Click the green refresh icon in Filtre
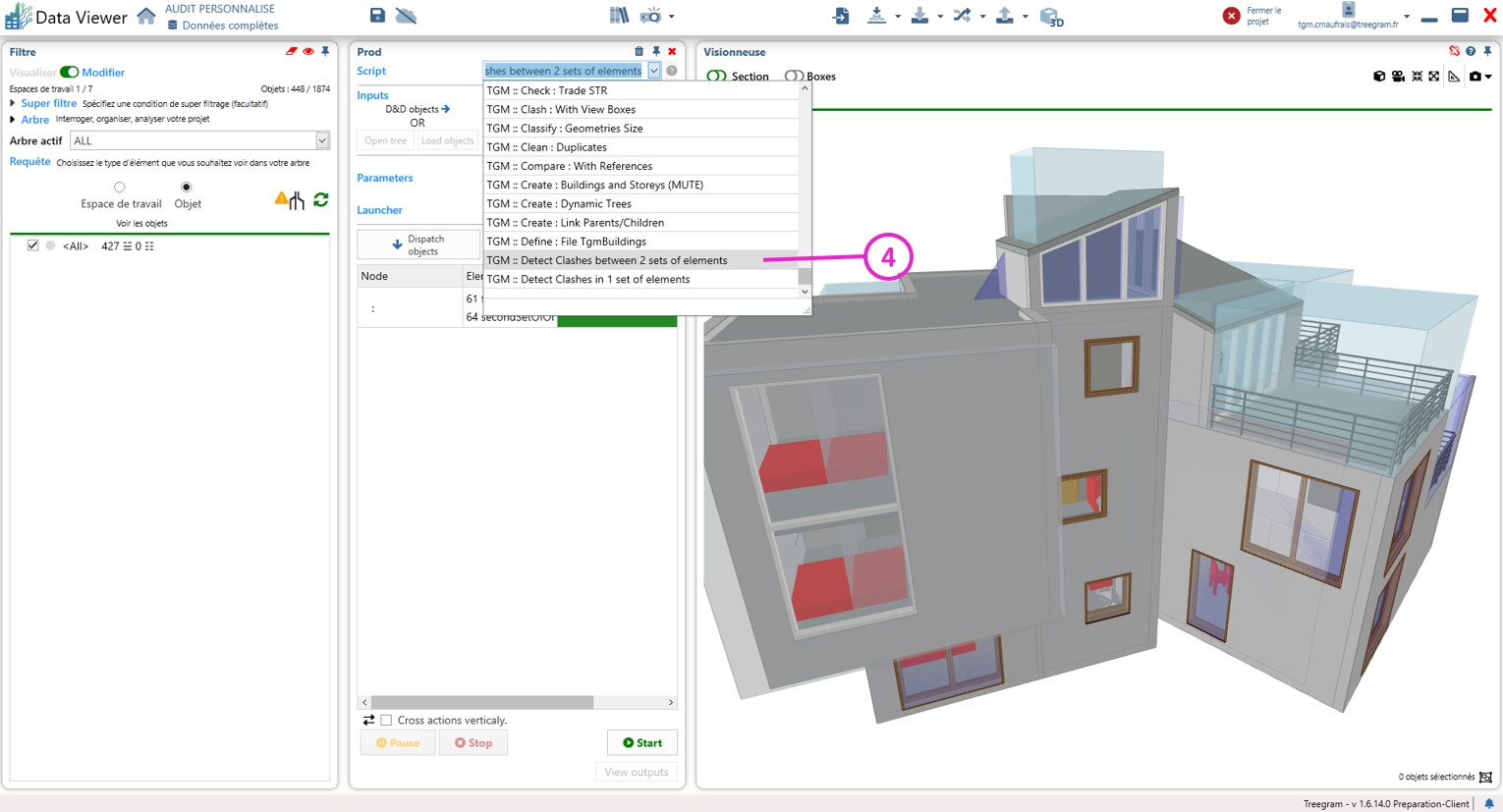Screen dimensions: 1503x812 coord(320,200)
